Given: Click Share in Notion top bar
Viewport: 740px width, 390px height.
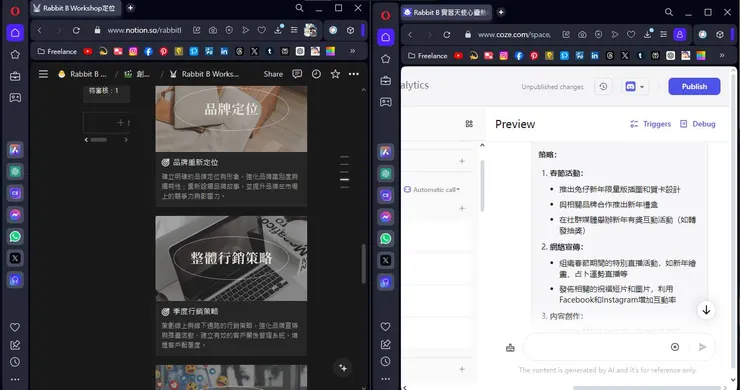Looking at the screenshot, I should click(273, 74).
